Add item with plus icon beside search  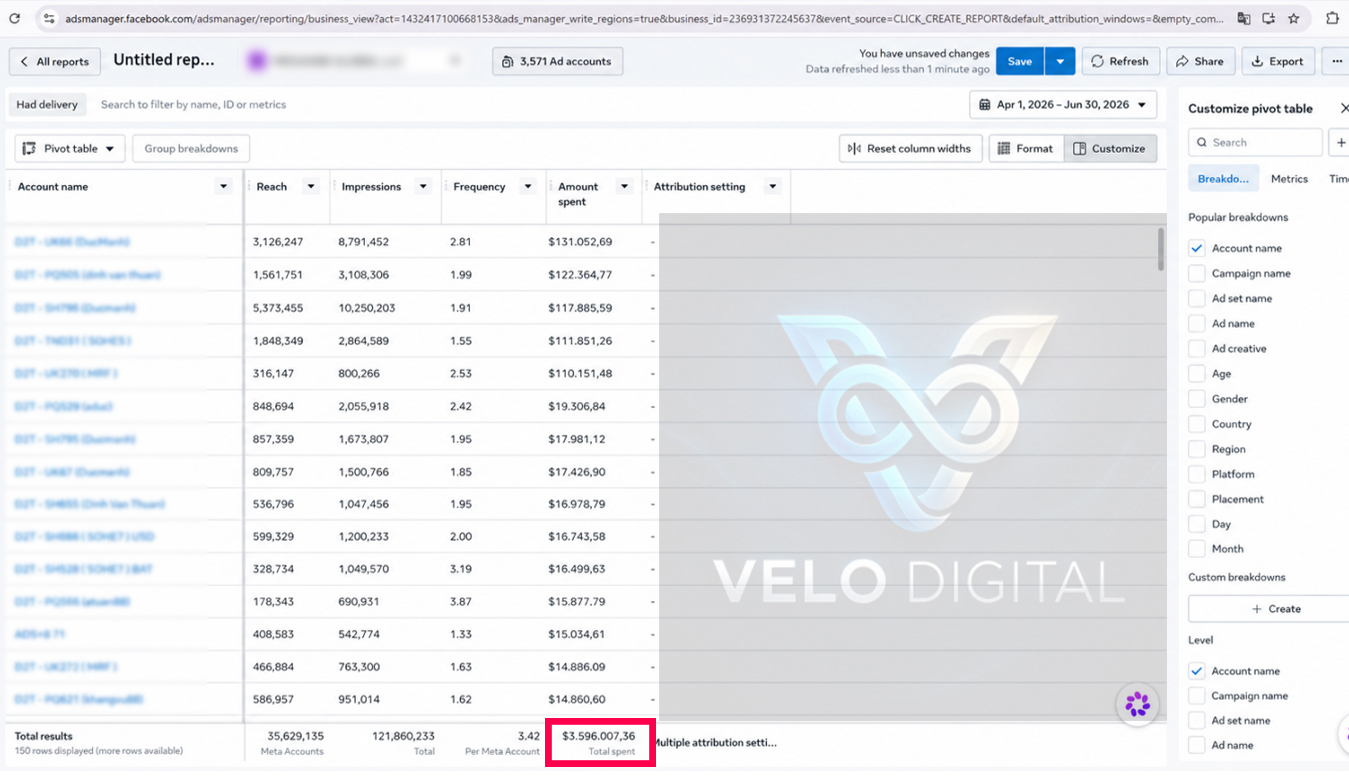coord(1340,143)
